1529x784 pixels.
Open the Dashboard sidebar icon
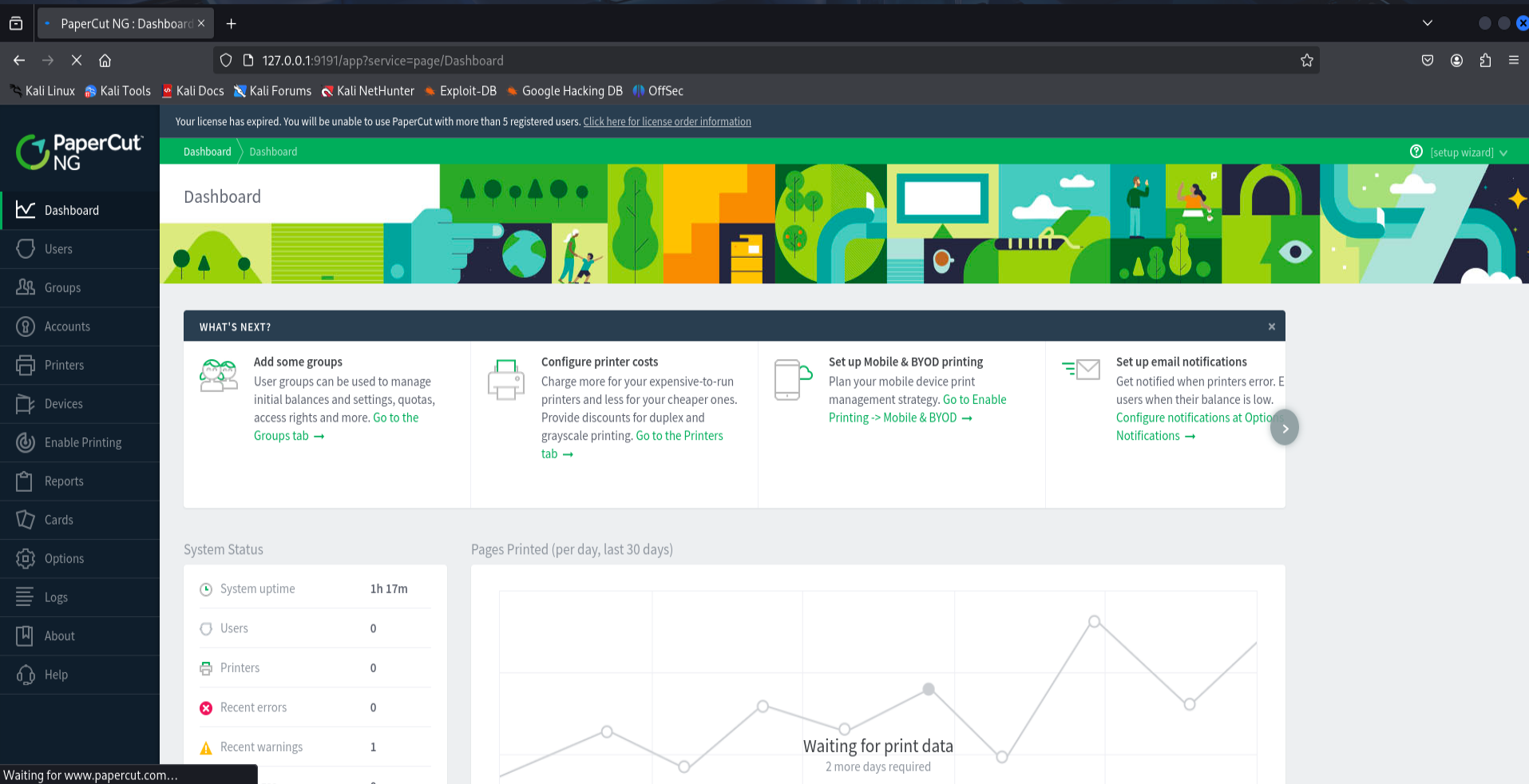(26, 210)
